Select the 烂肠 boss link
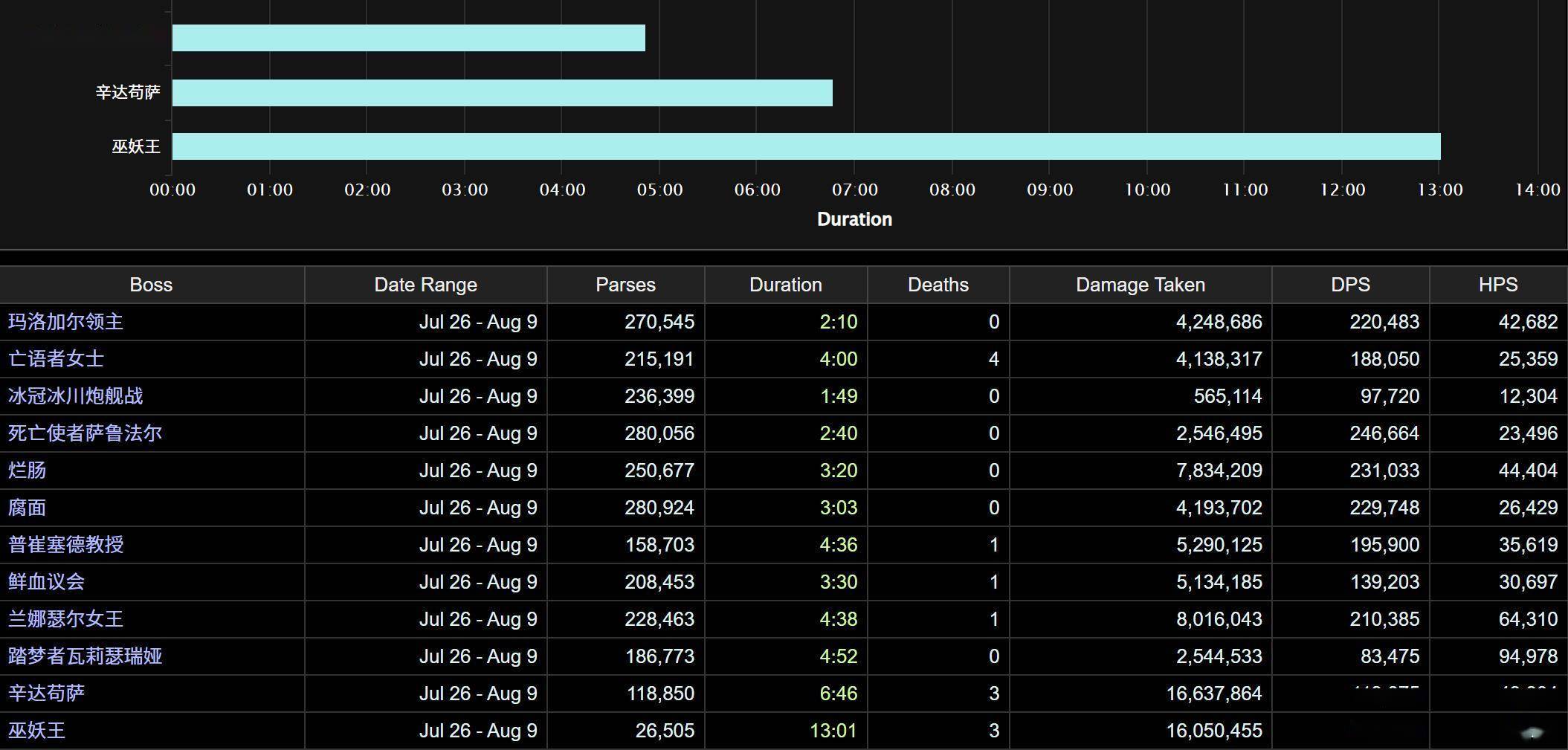Screen dimensions: 1568x750 tap(27, 471)
